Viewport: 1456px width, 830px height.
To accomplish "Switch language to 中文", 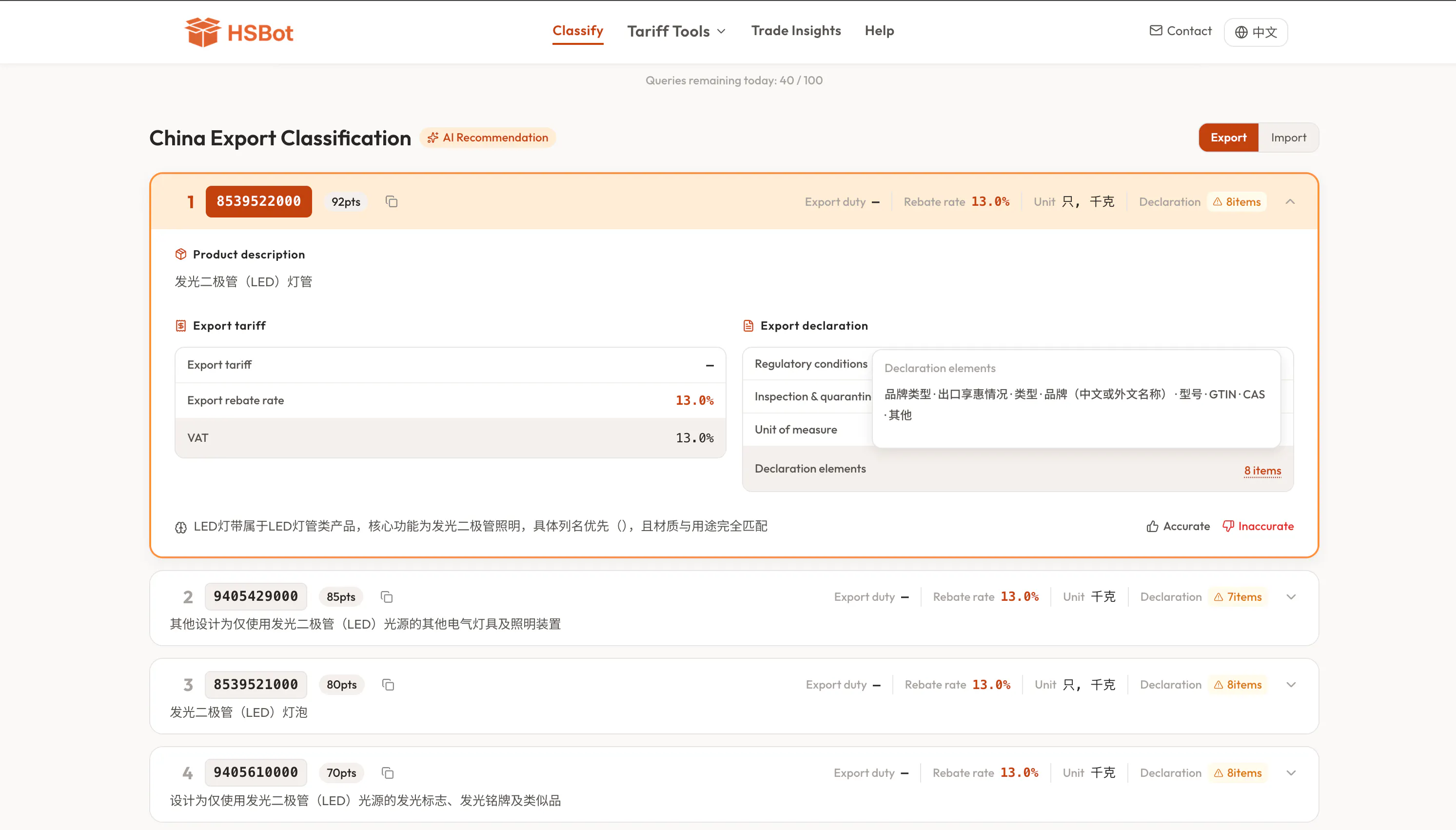I will click(1256, 33).
